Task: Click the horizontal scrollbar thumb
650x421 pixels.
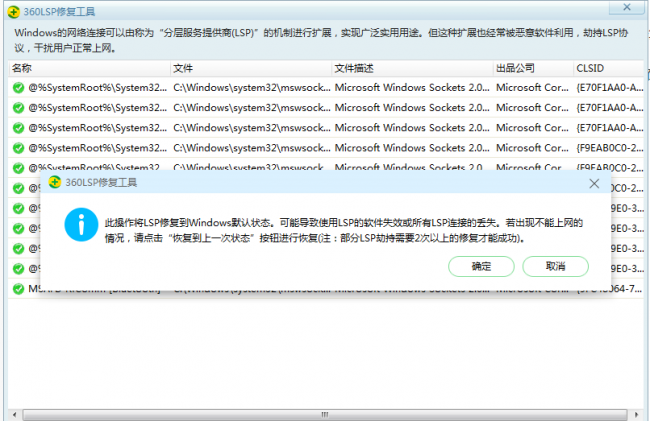Action: coord(325,414)
